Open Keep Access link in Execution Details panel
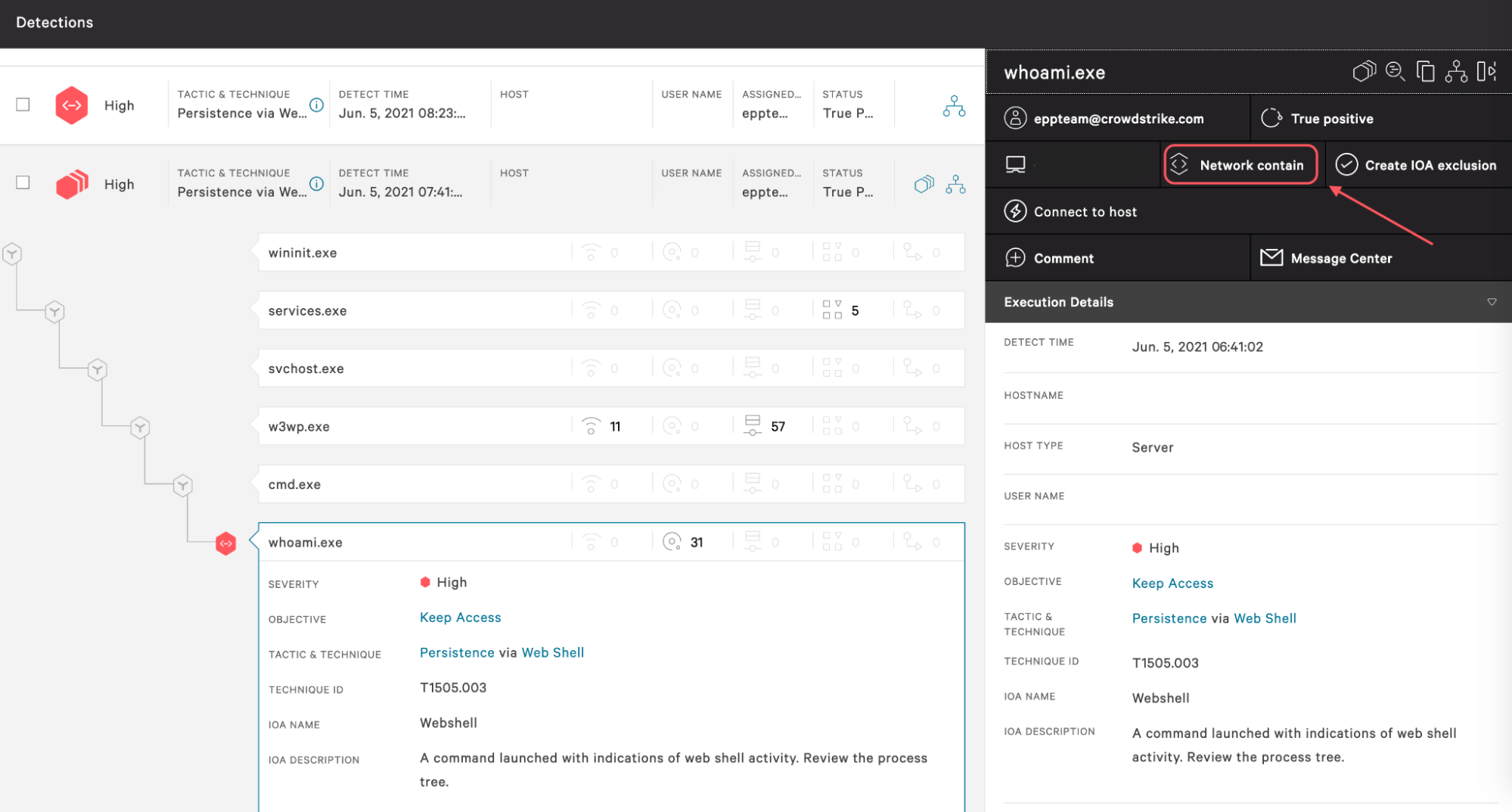 tap(1172, 583)
